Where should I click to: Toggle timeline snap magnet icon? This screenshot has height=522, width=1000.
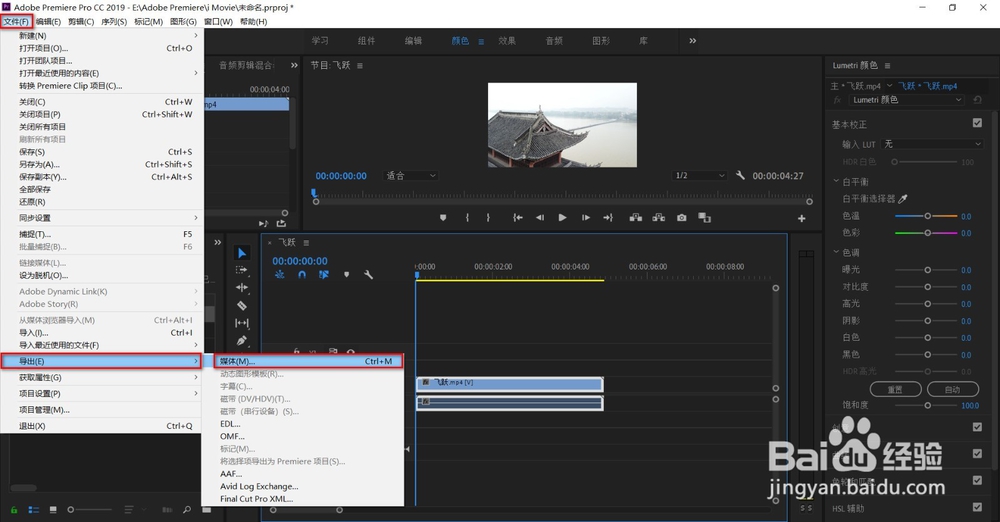(302, 274)
